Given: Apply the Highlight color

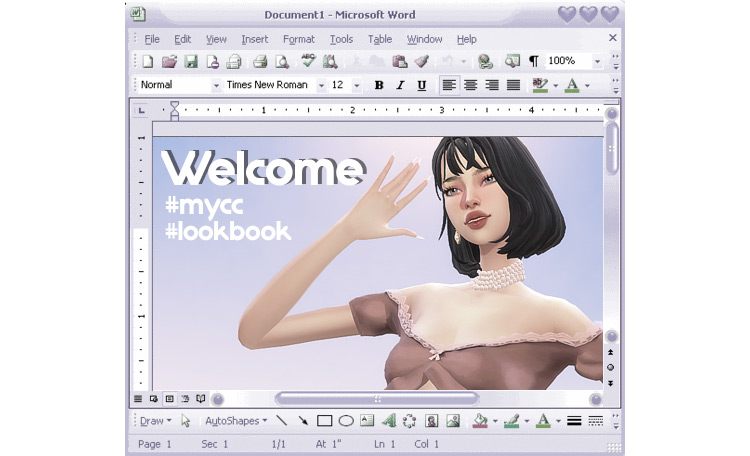Looking at the screenshot, I should point(540,85).
